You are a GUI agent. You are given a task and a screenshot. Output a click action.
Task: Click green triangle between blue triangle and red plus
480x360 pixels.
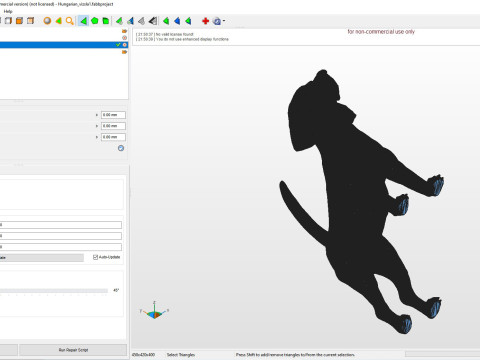(188, 21)
